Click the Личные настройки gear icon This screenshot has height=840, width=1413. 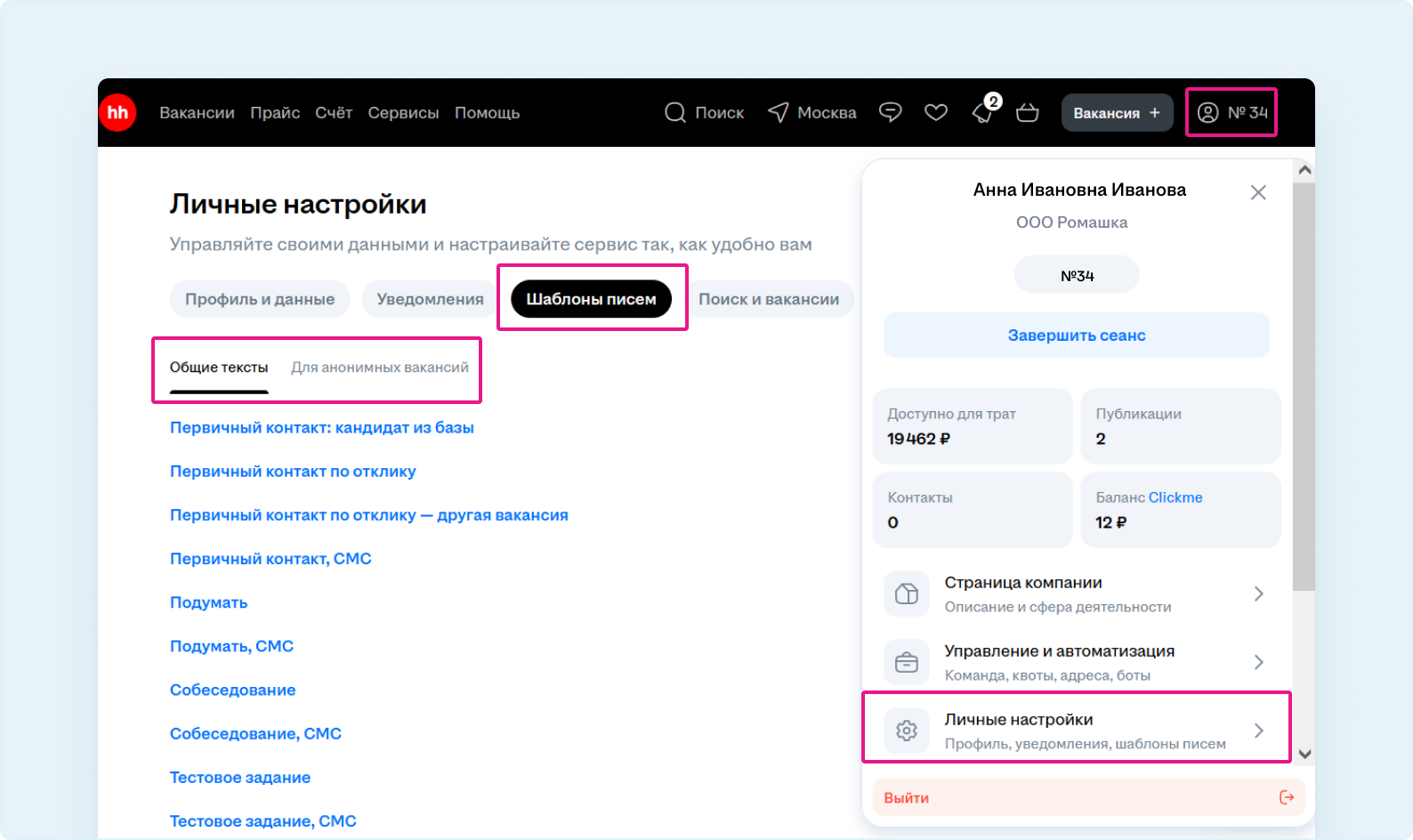click(x=907, y=731)
